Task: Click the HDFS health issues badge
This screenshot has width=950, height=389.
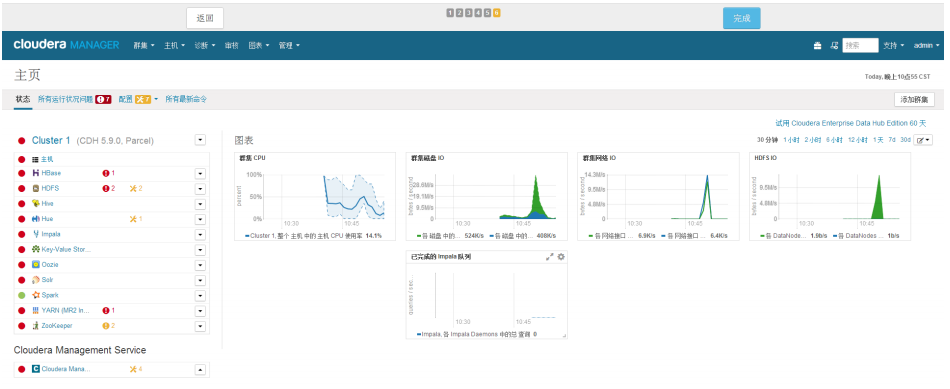Action: tap(109, 188)
